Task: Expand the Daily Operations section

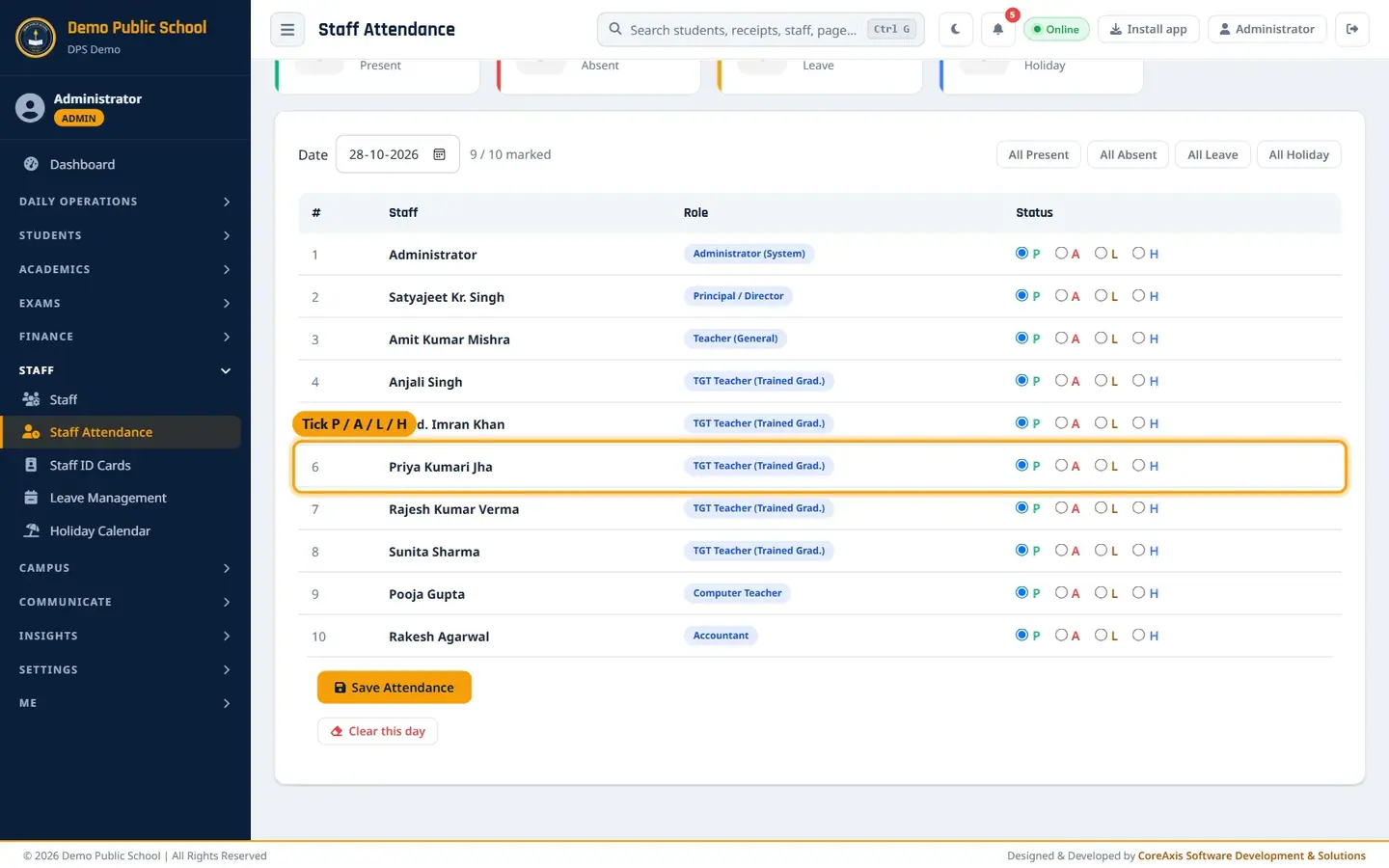Action: point(125,202)
